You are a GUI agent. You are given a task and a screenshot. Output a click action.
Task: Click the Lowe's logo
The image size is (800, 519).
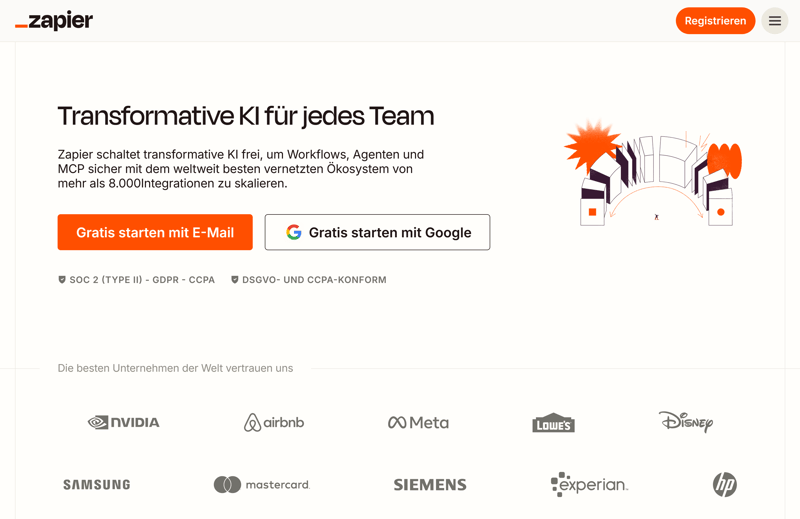pos(553,423)
